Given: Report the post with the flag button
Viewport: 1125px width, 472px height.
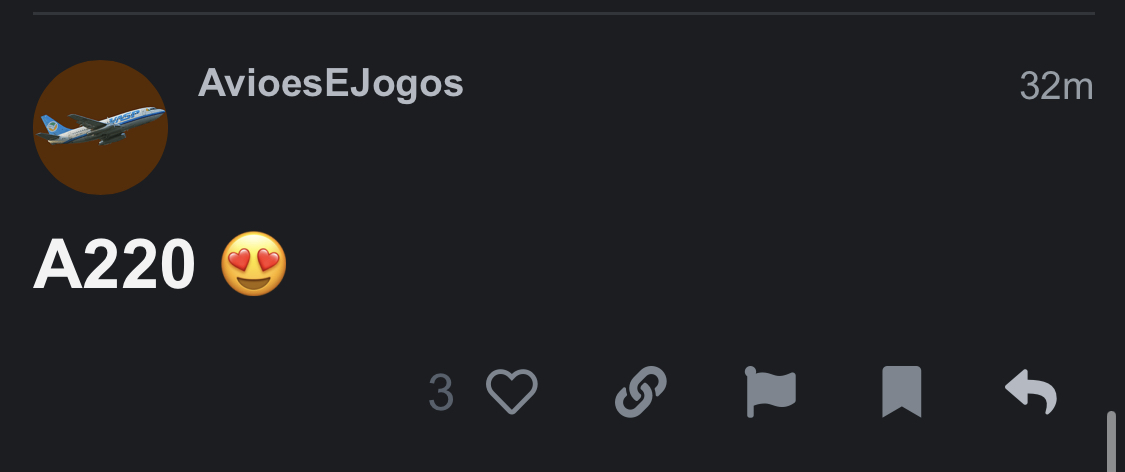Looking at the screenshot, I should 771,392.
